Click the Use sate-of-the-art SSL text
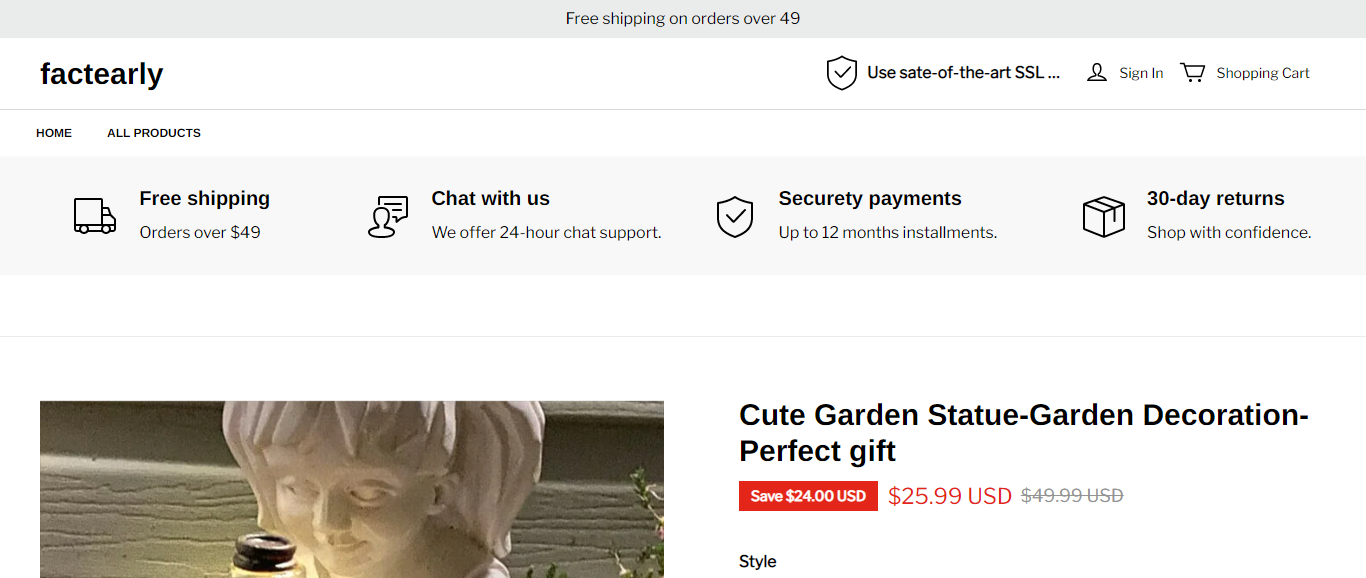 [963, 73]
